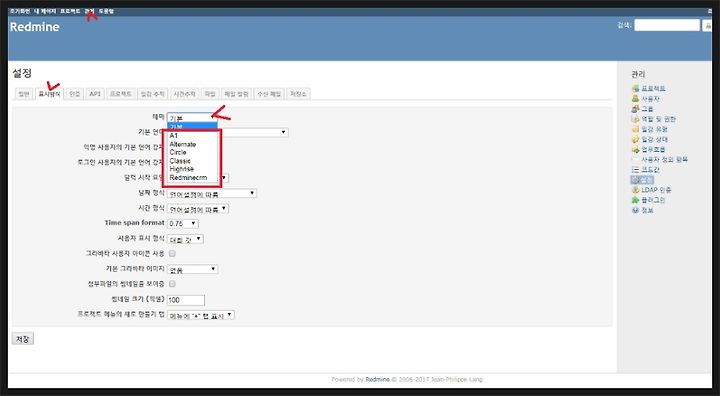Click the Redmine header title

[x=34, y=27]
